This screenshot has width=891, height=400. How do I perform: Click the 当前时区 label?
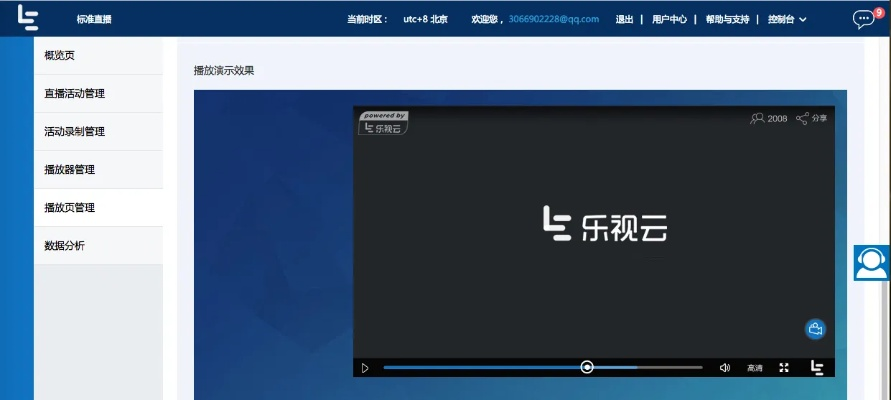click(367, 19)
